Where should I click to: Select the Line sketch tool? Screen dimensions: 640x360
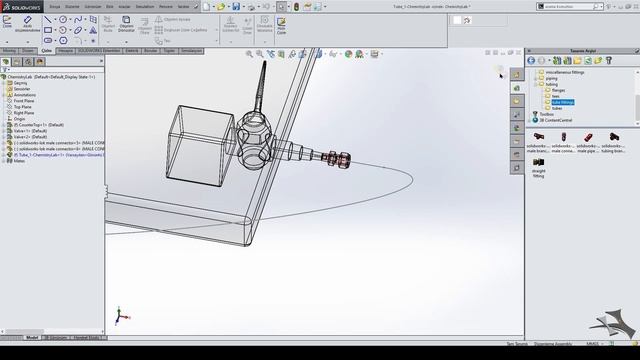[x=48, y=20]
